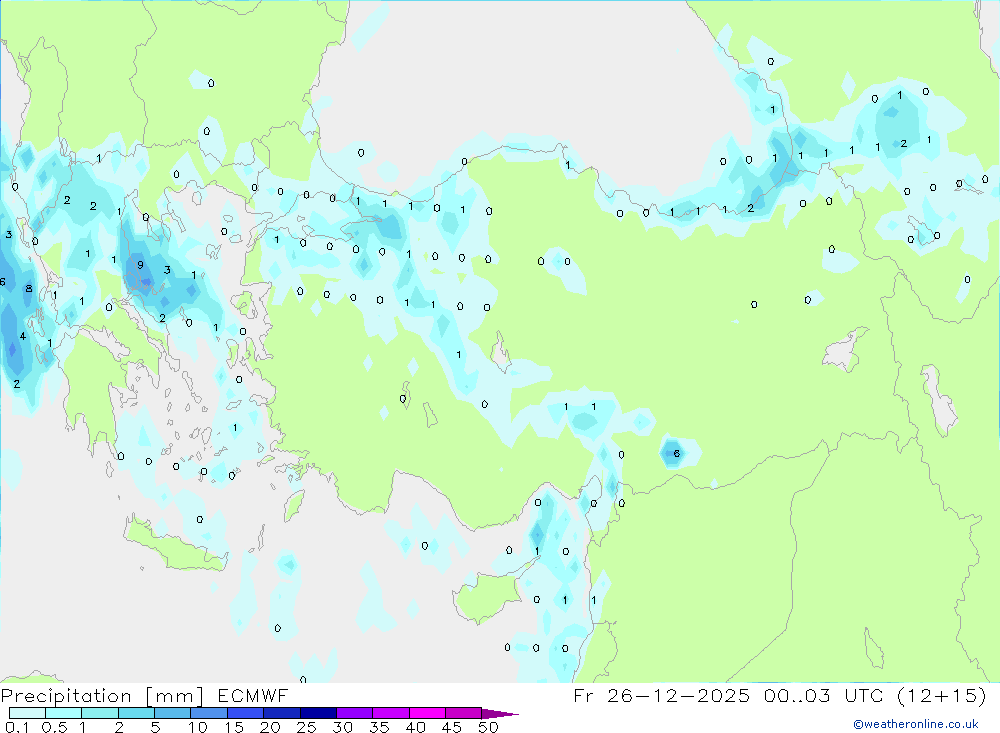Click the '0.1' legend scale label
The width and height of the screenshot is (1000, 733).
pos(17,727)
